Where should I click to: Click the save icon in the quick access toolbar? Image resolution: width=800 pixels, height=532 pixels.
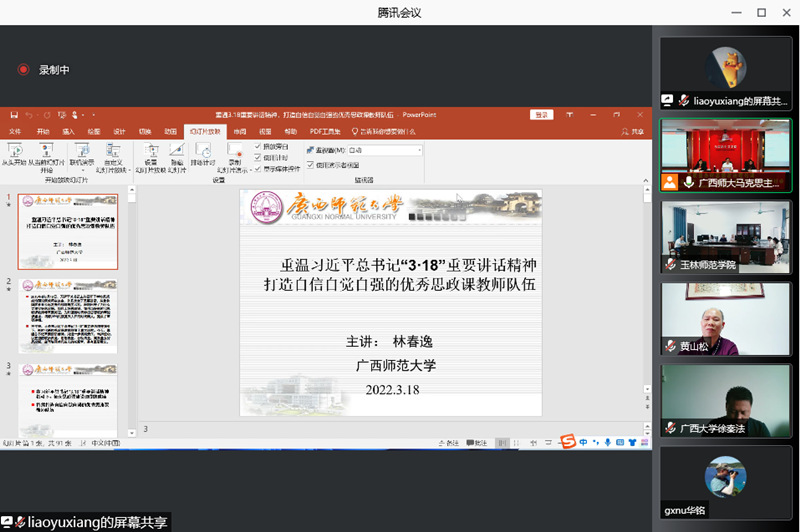click(13, 115)
